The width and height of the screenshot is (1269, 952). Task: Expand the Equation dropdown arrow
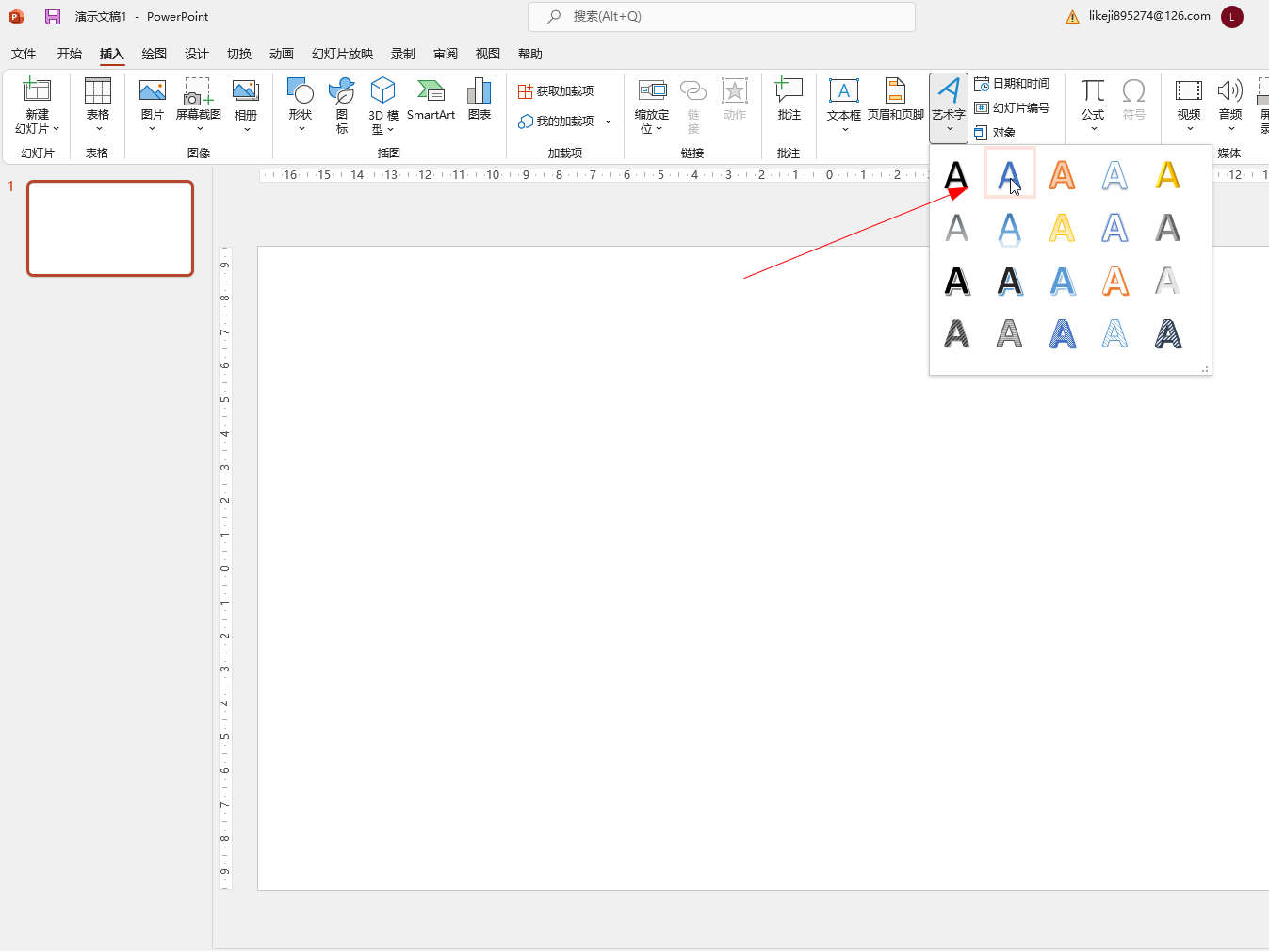click(x=1093, y=129)
